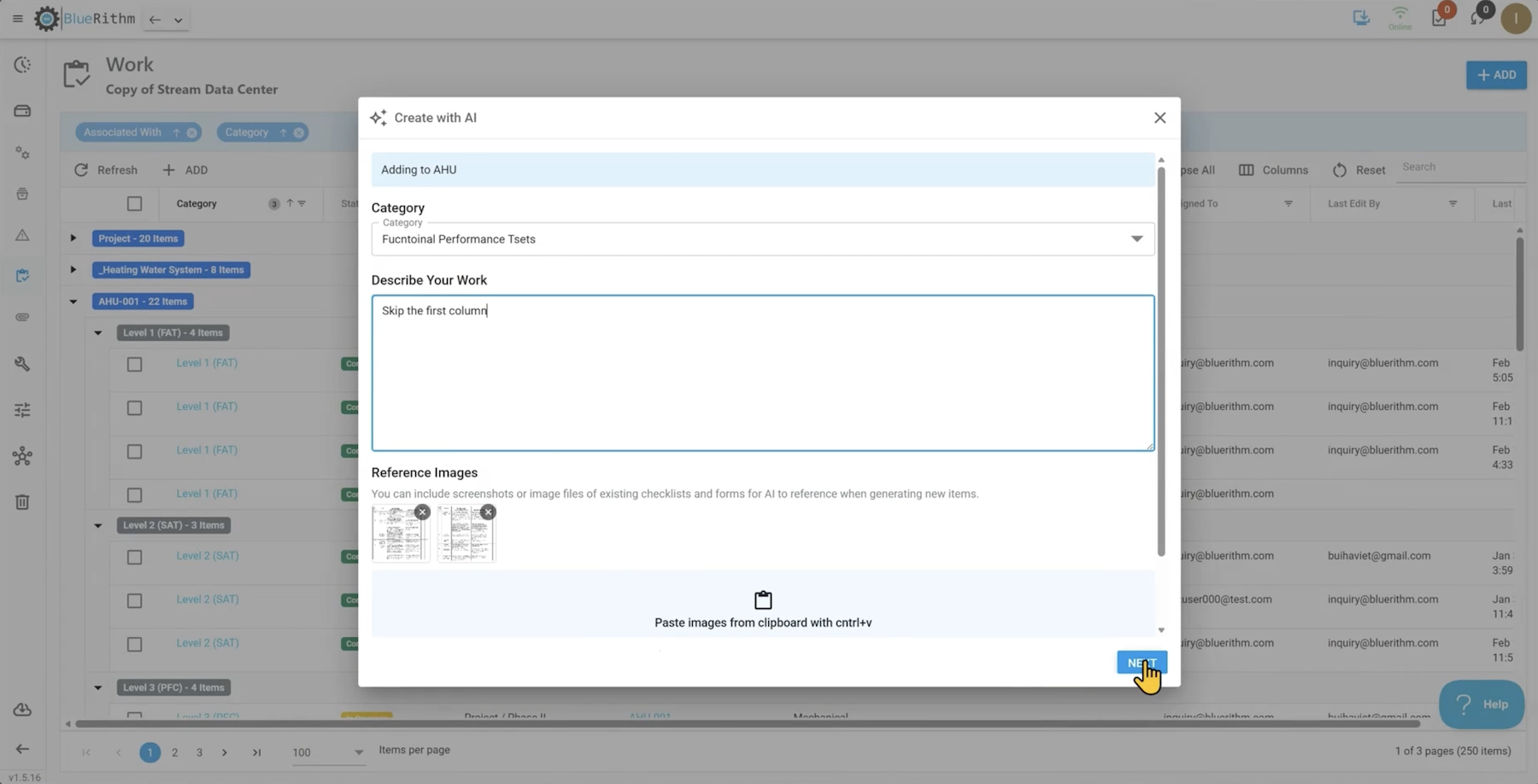This screenshot has width=1538, height=784.
Task: Click the clipboard paste icon
Action: [763, 600]
